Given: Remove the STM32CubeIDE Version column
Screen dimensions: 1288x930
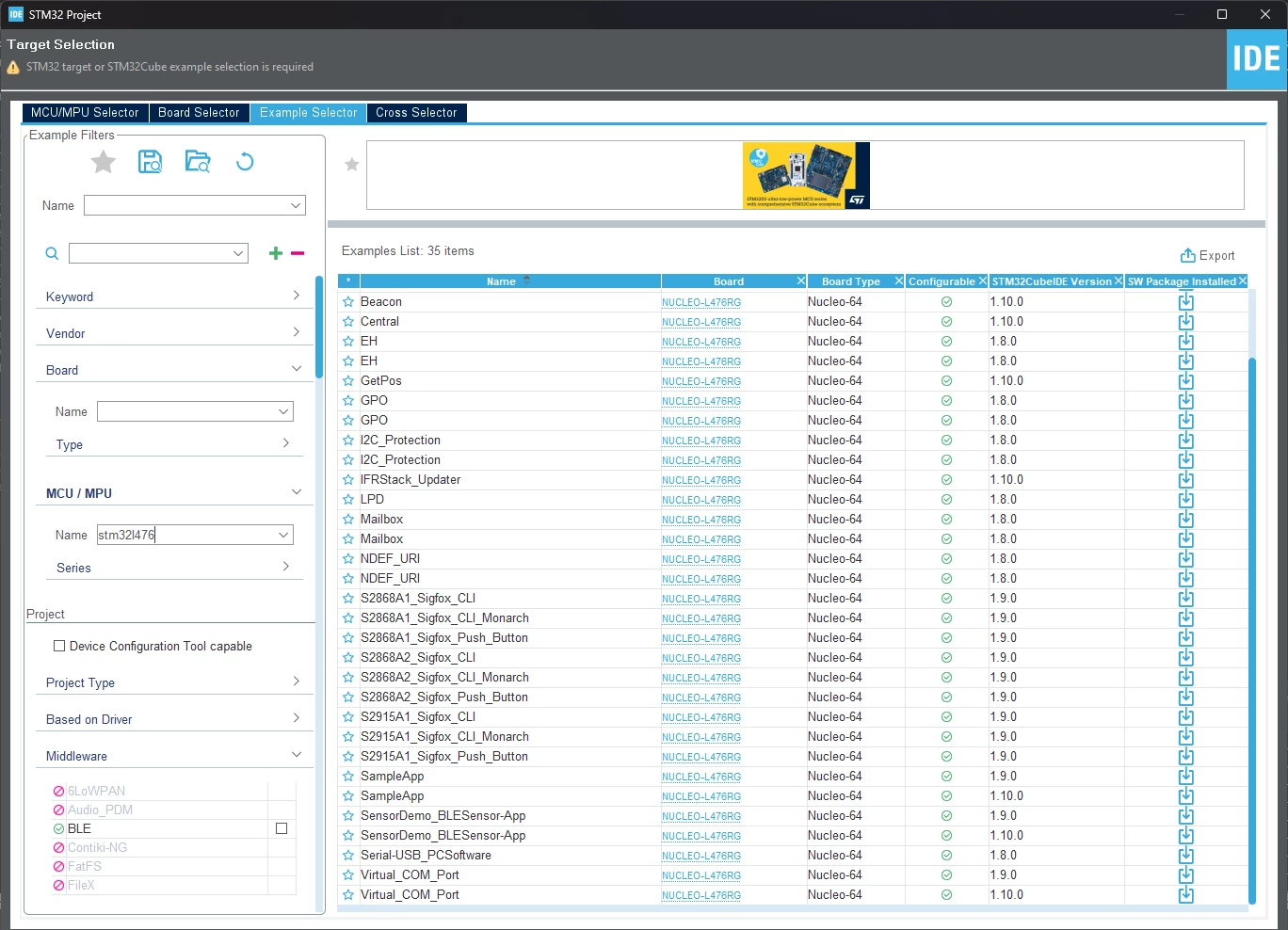Looking at the screenshot, I should (x=1119, y=281).
